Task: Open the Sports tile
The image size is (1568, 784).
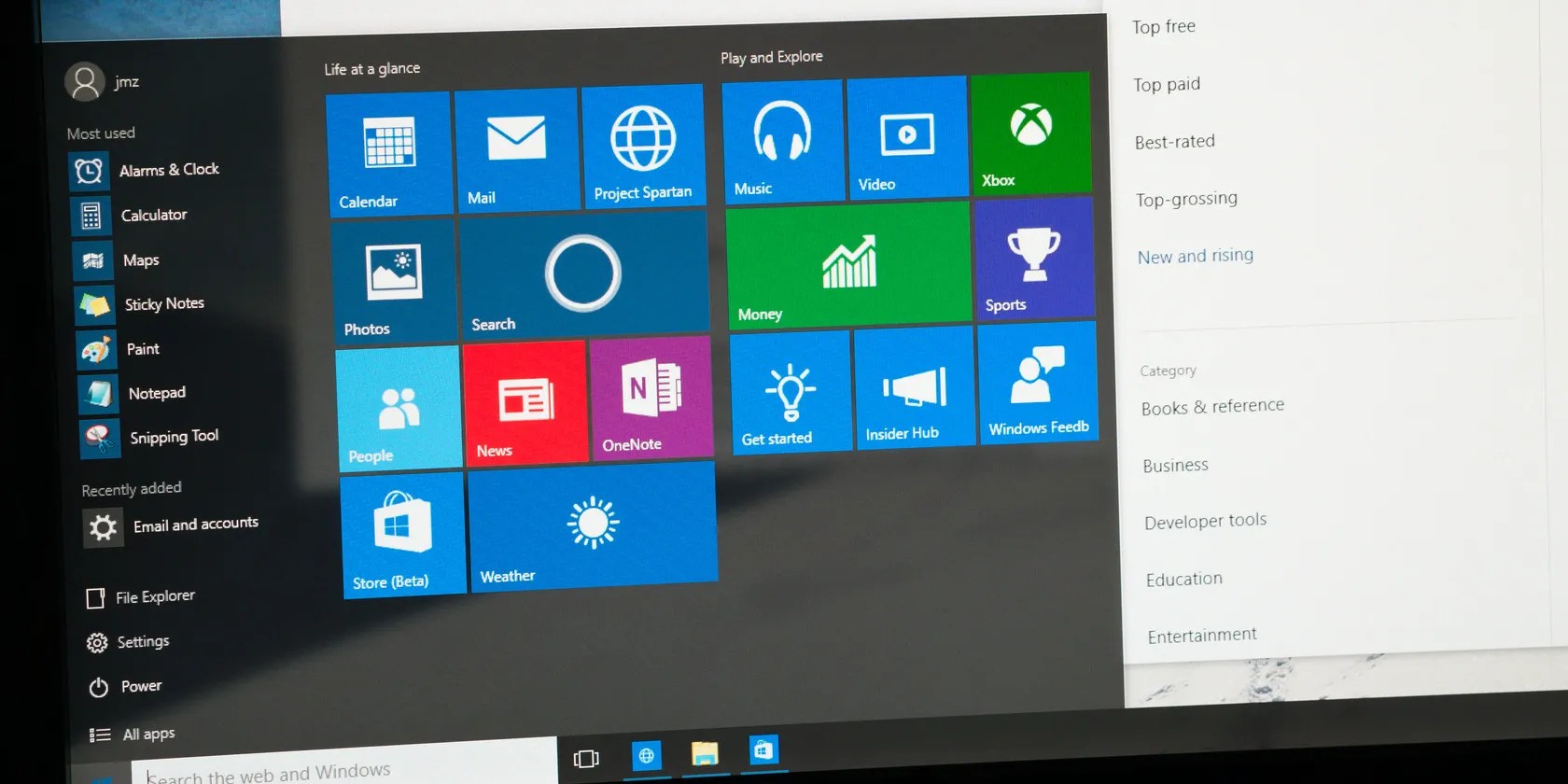Action: click(1034, 259)
